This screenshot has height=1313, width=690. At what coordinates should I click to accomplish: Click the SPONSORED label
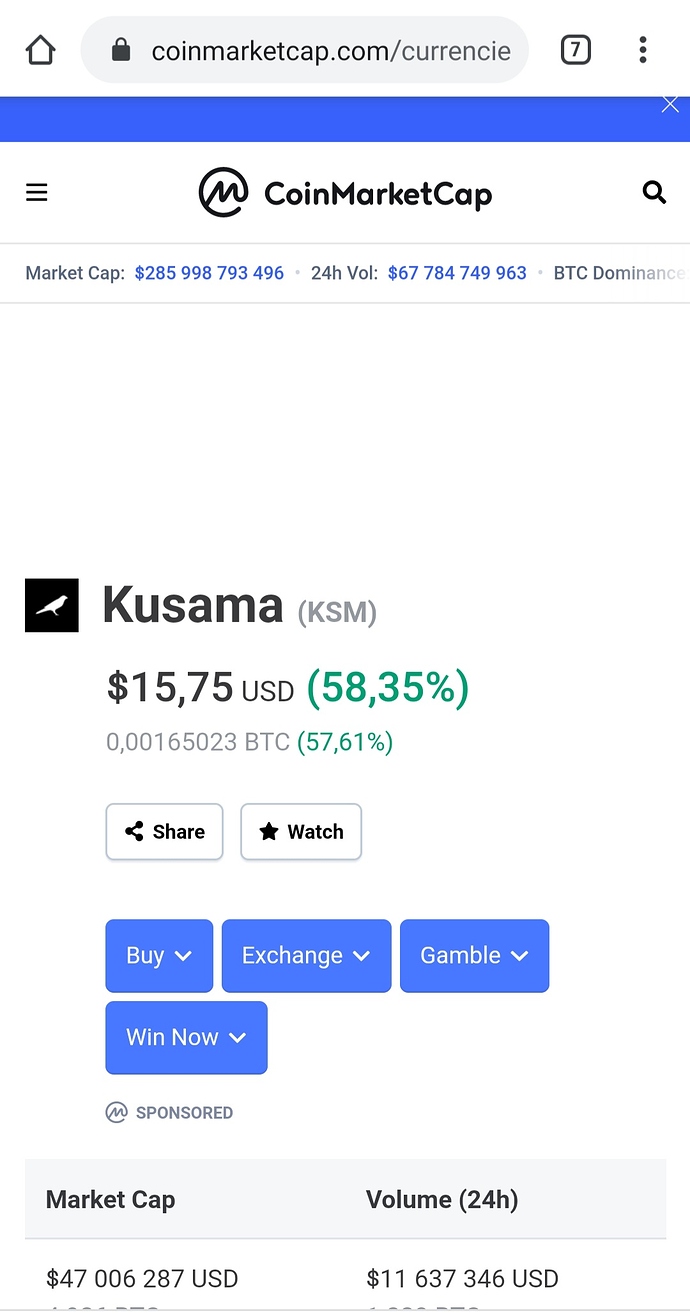[184, 1113]
